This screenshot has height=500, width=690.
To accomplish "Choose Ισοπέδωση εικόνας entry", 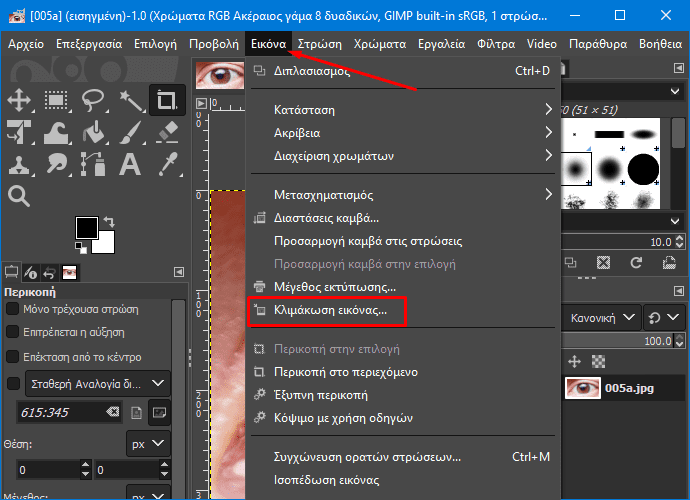I will pyautogui.click(x=402, y=480).
